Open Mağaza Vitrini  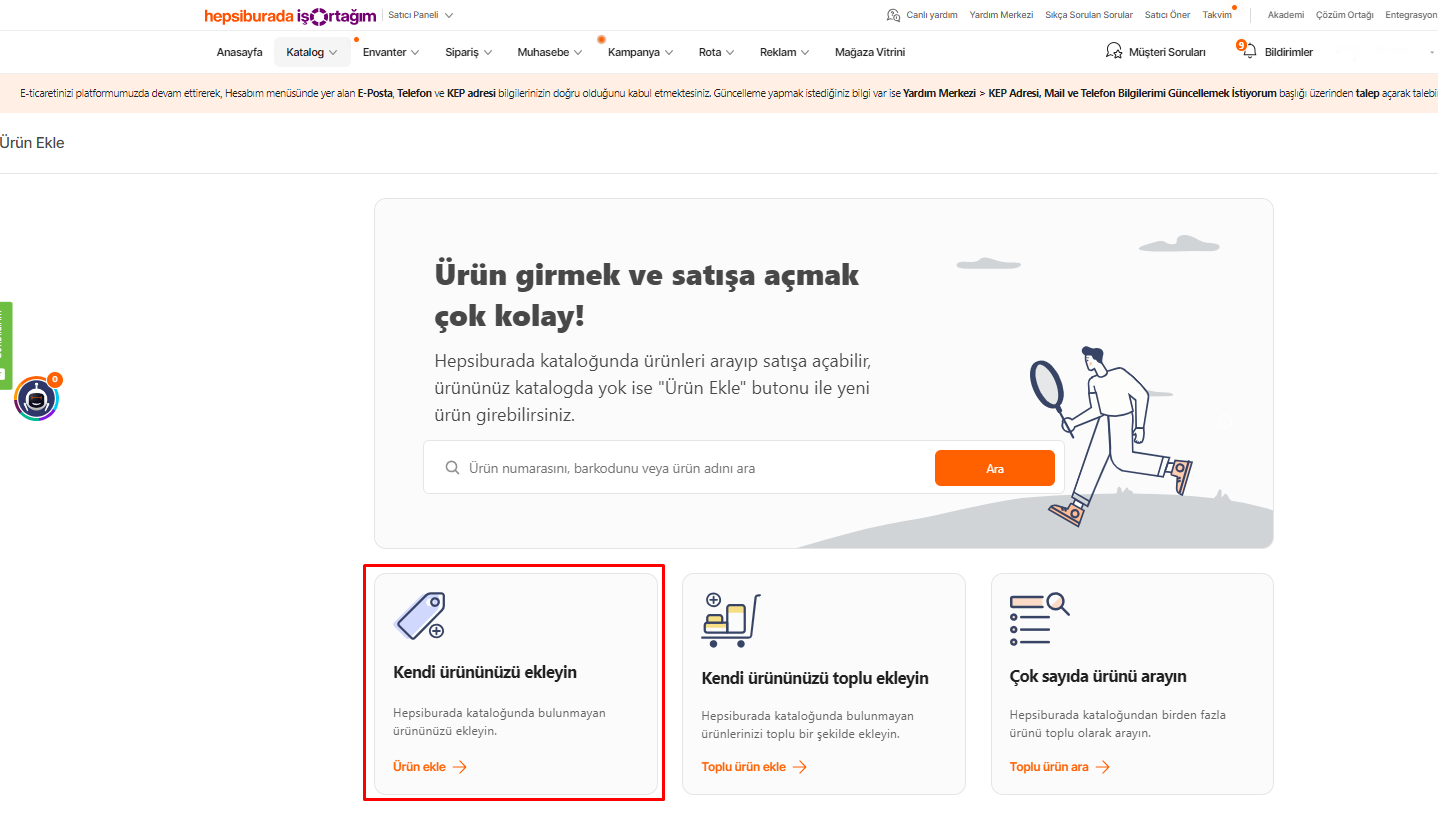[x=870, y=52]
